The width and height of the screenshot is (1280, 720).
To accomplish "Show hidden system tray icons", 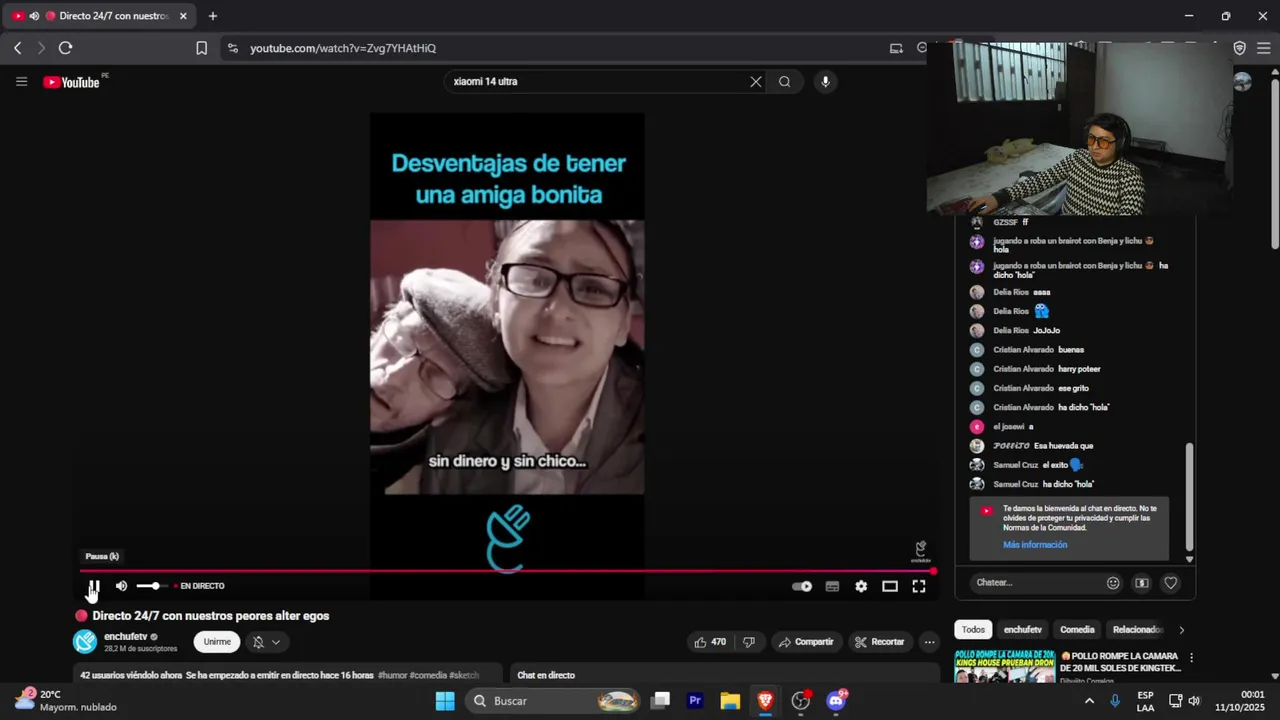I will coord(1089,701).
